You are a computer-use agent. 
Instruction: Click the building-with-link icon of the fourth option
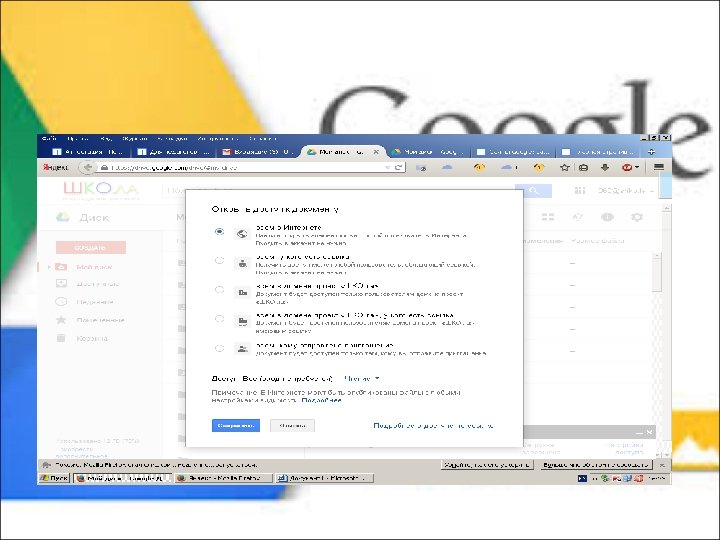(x=242, y=321)
